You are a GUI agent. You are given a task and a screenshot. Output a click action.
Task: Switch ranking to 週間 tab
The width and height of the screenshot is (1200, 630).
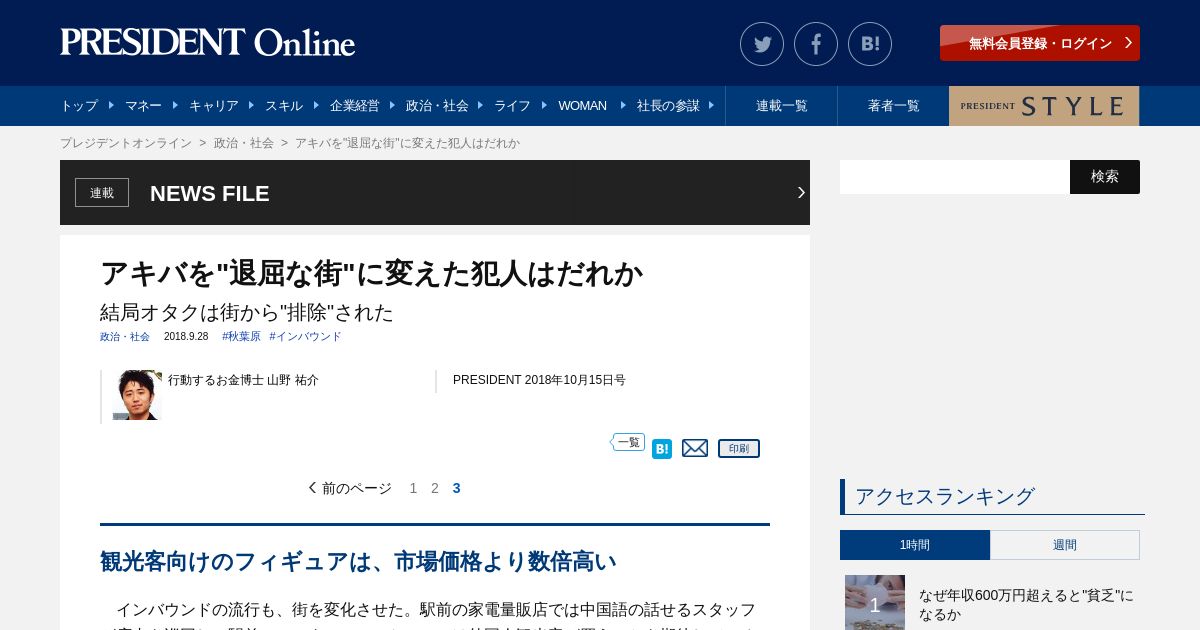pos(1065,545)
